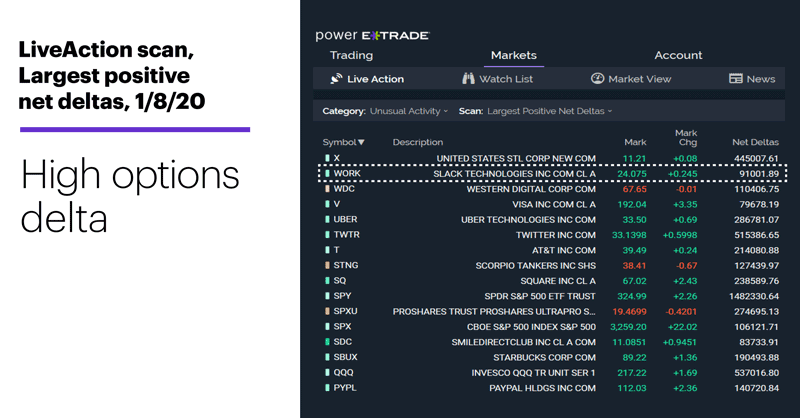Open the News sub-tab
Screen dimensions: 800x418
pyautogui.click(x=761, y=79)
